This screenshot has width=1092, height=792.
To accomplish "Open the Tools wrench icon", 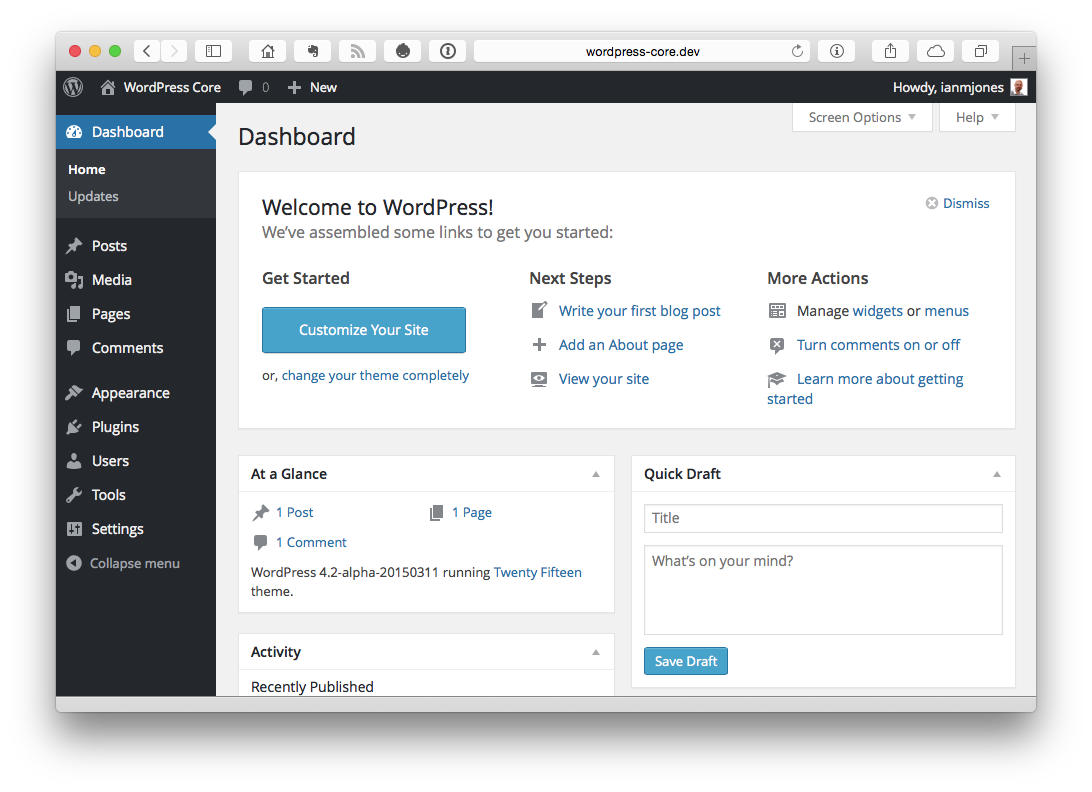I will (x=74, y=494).
